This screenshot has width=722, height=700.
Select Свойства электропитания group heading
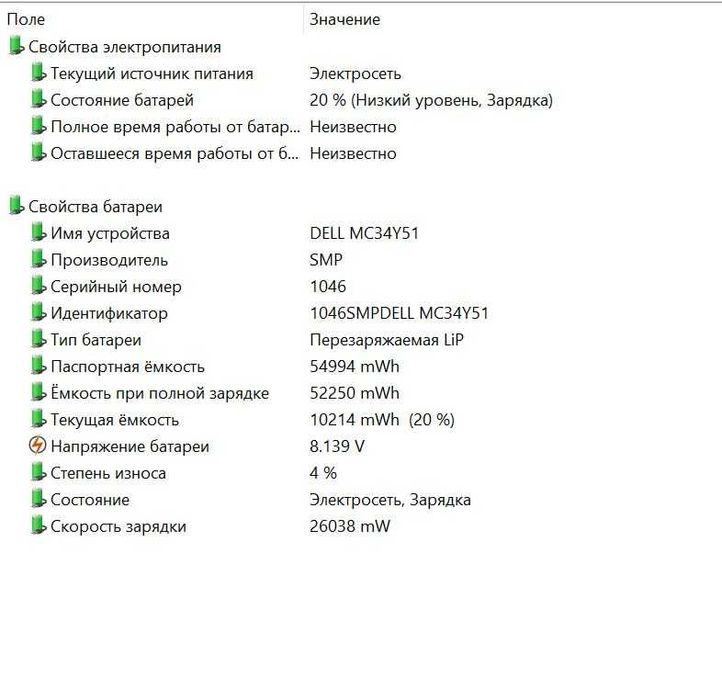click(x=125, y=47)
